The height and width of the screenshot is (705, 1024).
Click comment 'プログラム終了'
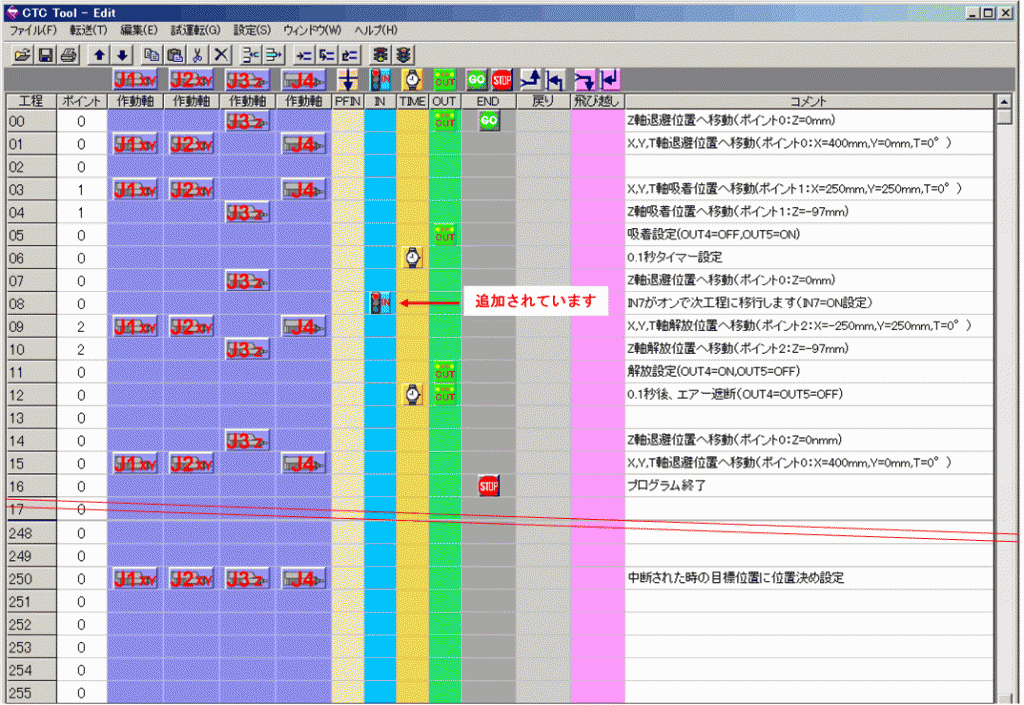pos(666,486)
